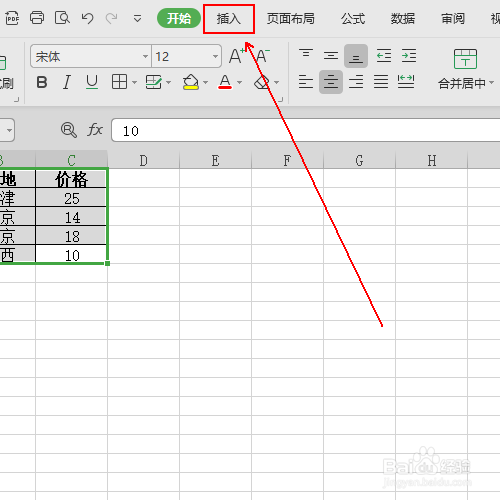Toggle Bold formatting
Viewport: 500px width, 500px height.
42,82
